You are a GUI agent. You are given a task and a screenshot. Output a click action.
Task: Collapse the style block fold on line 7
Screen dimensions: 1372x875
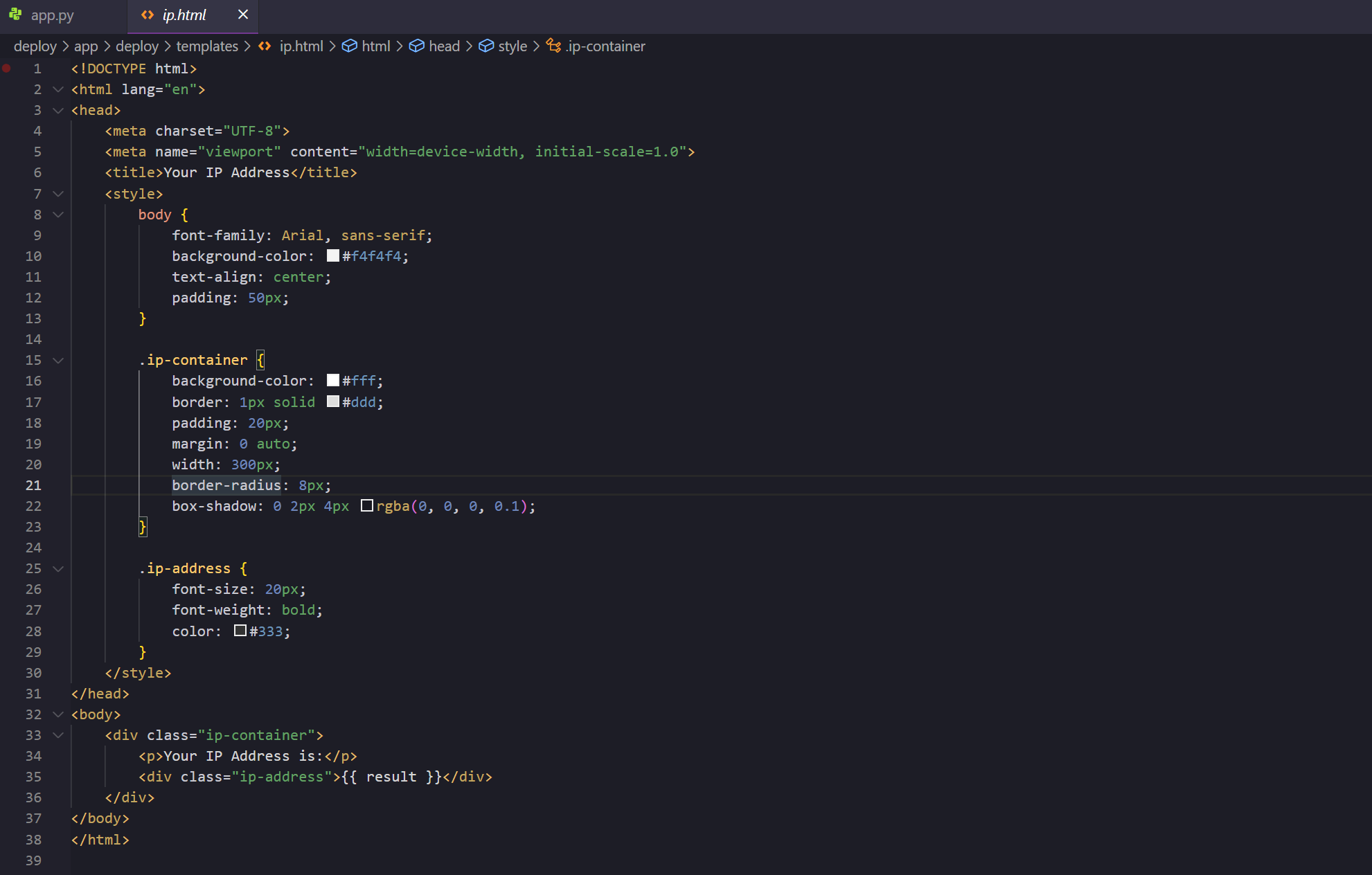click(58, 194)
